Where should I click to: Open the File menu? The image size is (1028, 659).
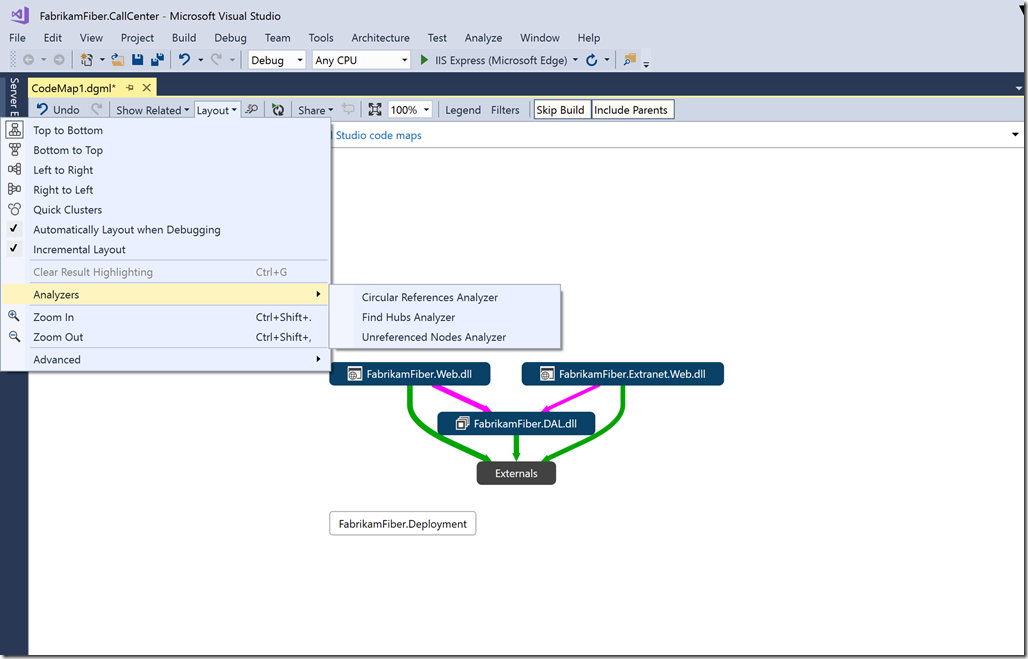coord(17,38)
